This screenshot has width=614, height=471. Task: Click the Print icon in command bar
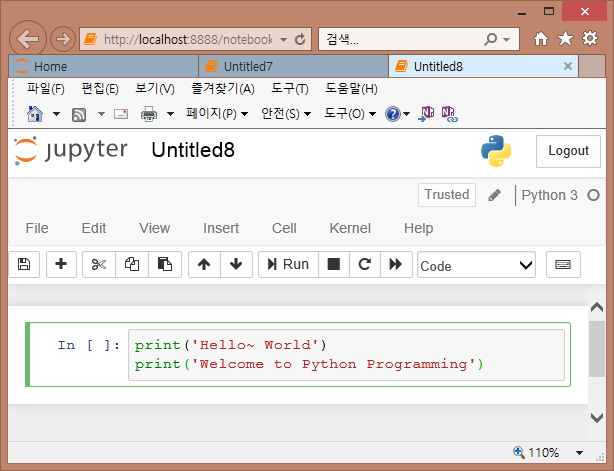tap(149, 114)
